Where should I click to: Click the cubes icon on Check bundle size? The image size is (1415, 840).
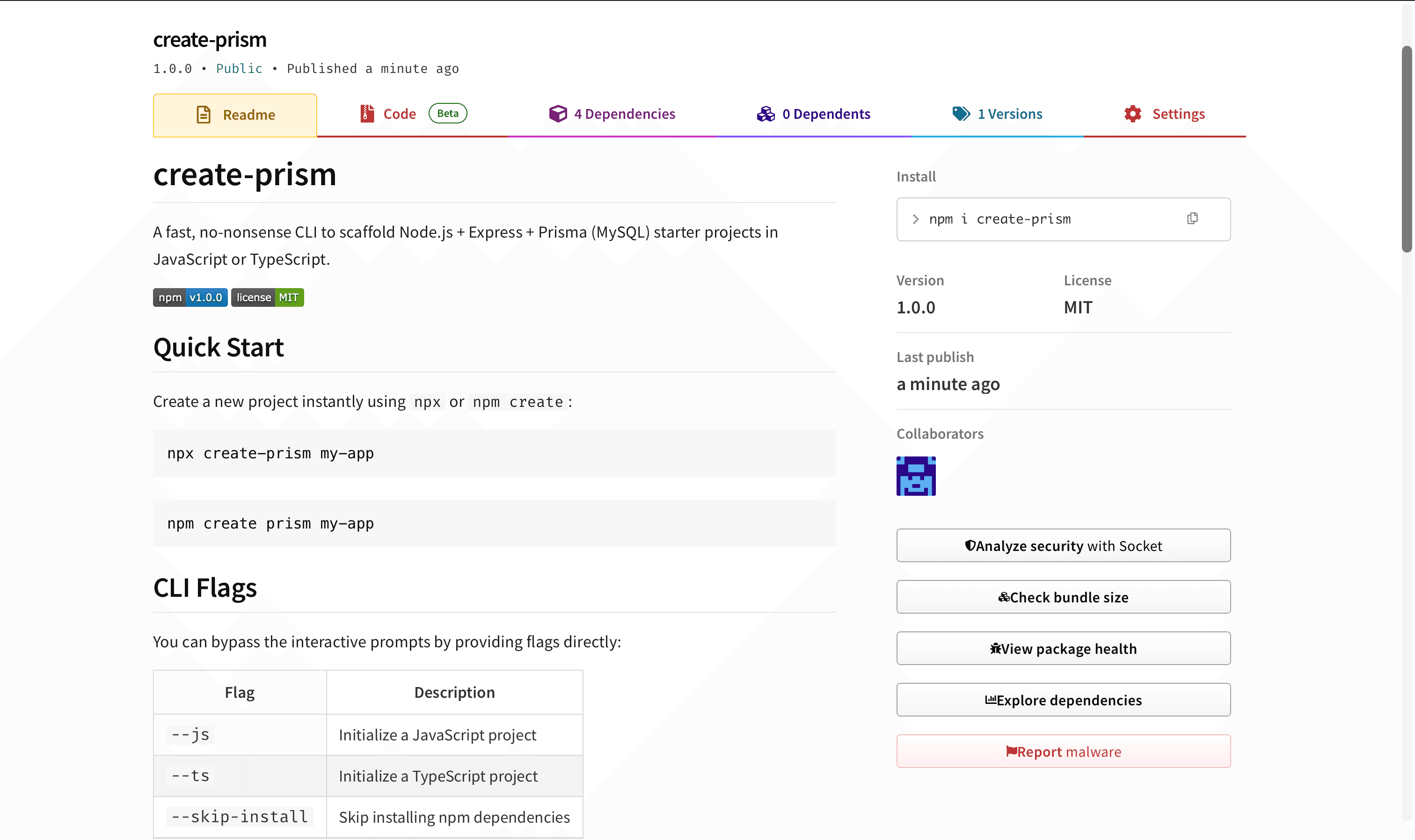pyautogui.click(x=1003, y=597)
